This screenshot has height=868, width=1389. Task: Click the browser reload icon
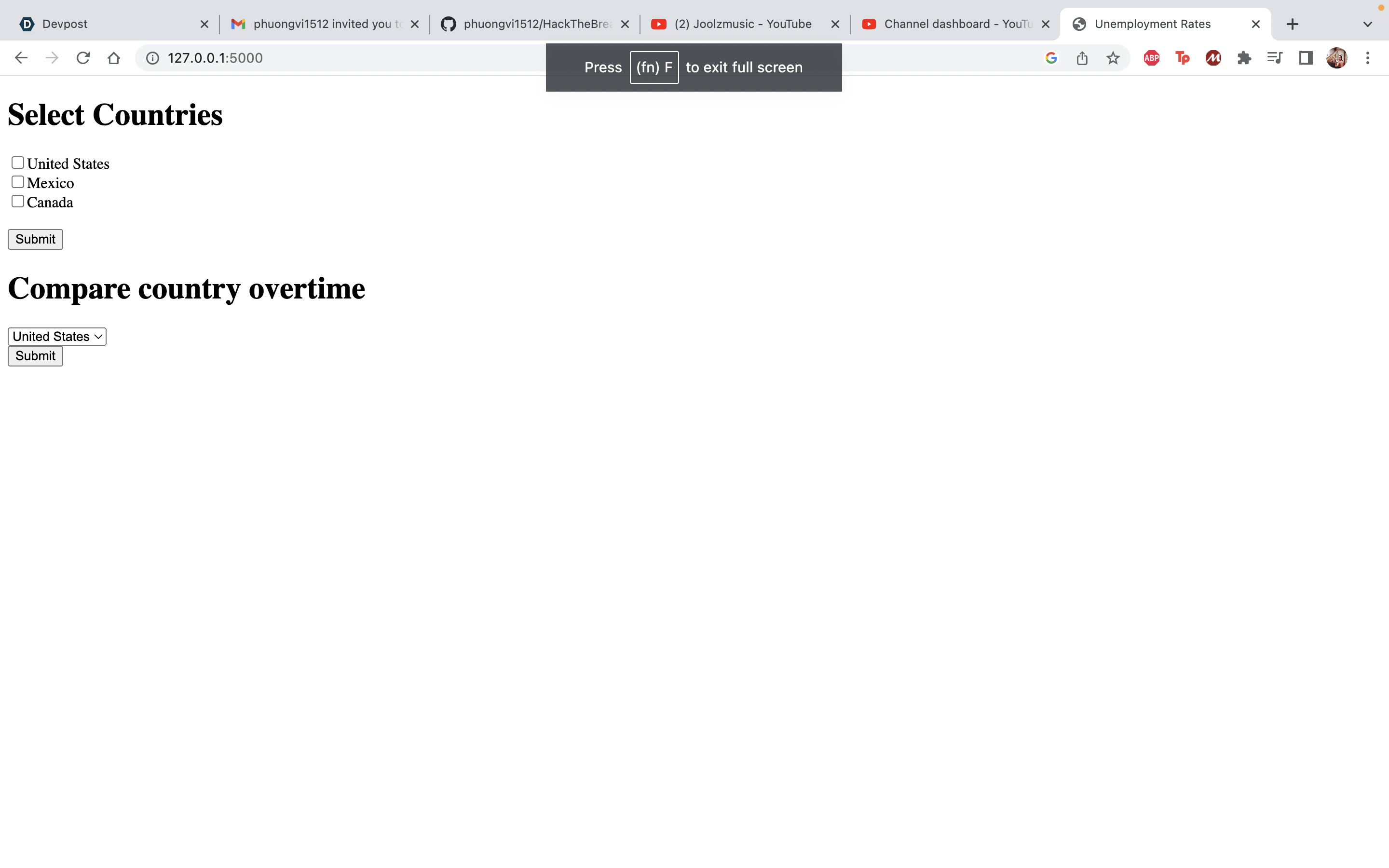[83, 58]
